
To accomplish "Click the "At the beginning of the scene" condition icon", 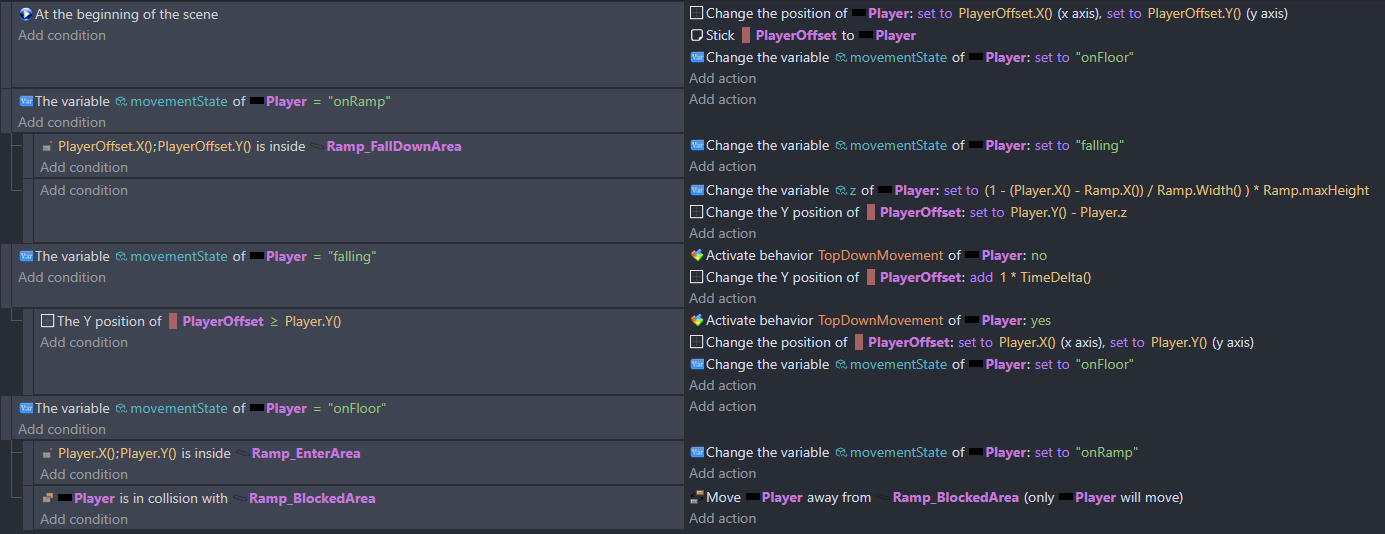I will click(x=26, y=15).
